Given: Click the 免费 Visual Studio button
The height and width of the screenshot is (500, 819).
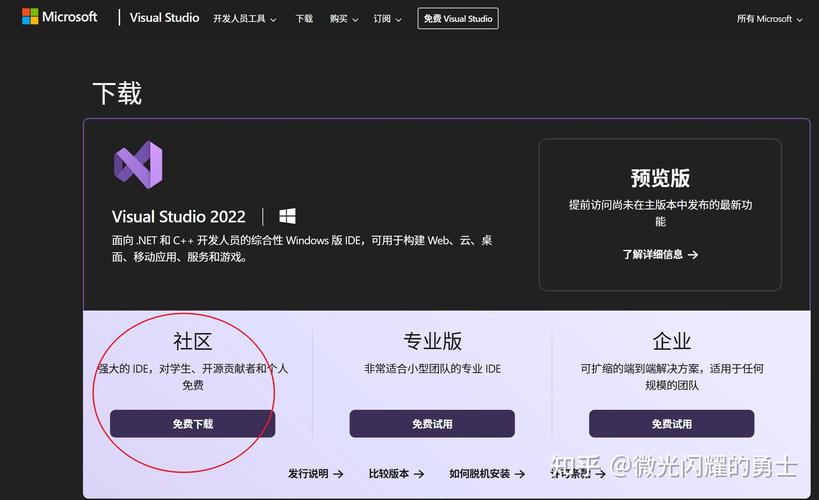Looking at the screenshot, I should [x=458, y=19].
